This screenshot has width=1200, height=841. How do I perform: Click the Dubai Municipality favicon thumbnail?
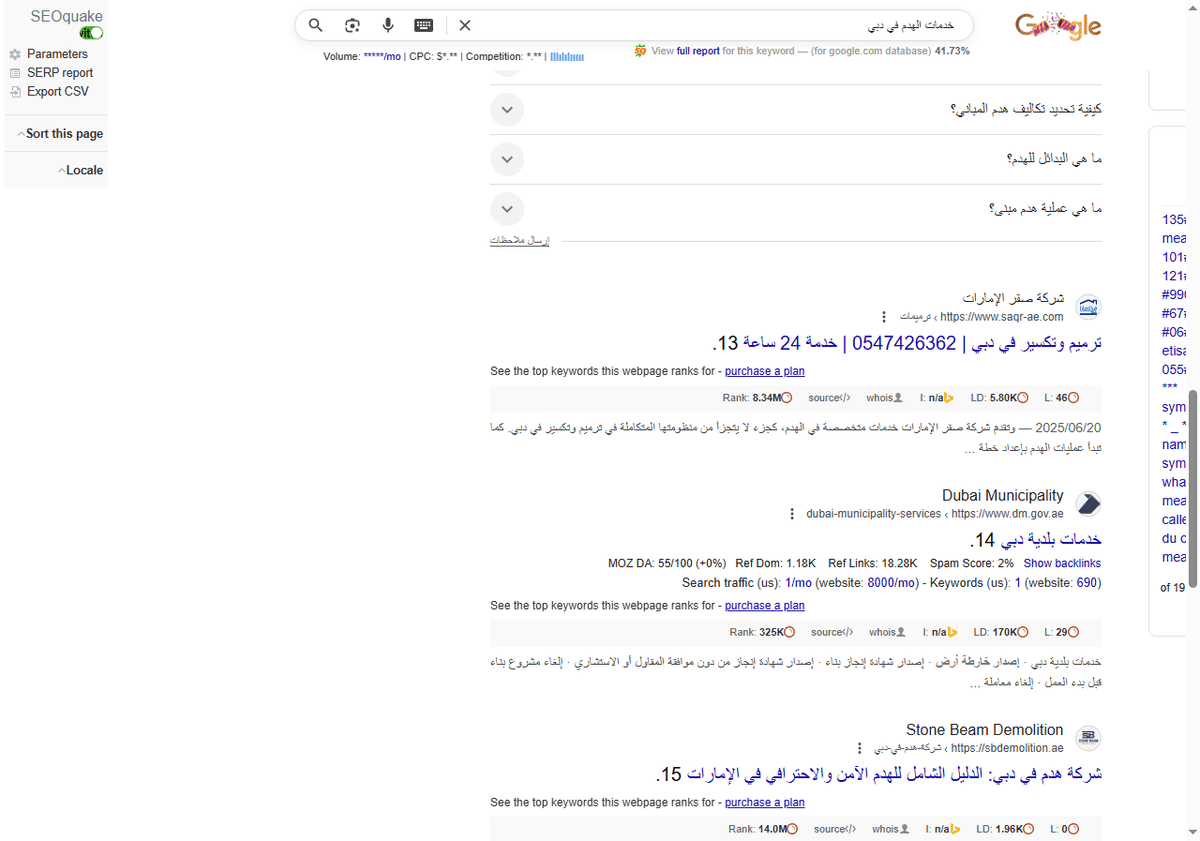coord(1088,503)
